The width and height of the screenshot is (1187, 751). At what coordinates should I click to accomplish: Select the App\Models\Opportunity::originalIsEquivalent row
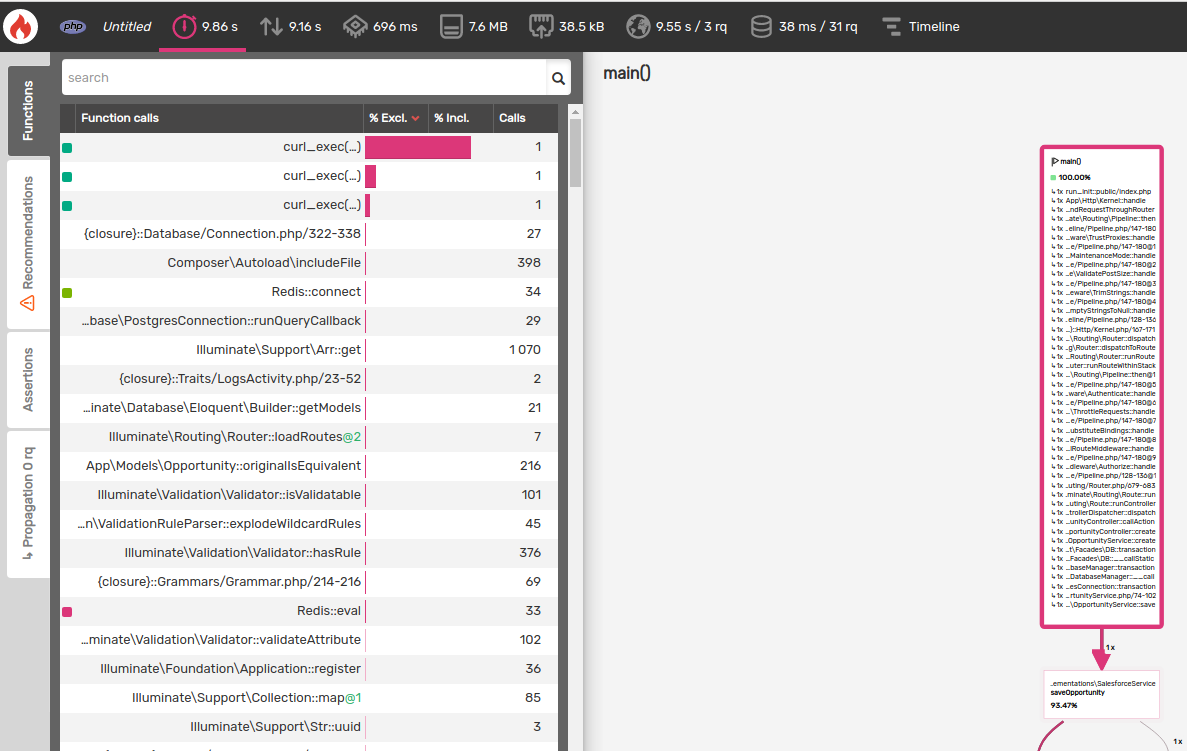pyautogui.click(x=309, y=466)
